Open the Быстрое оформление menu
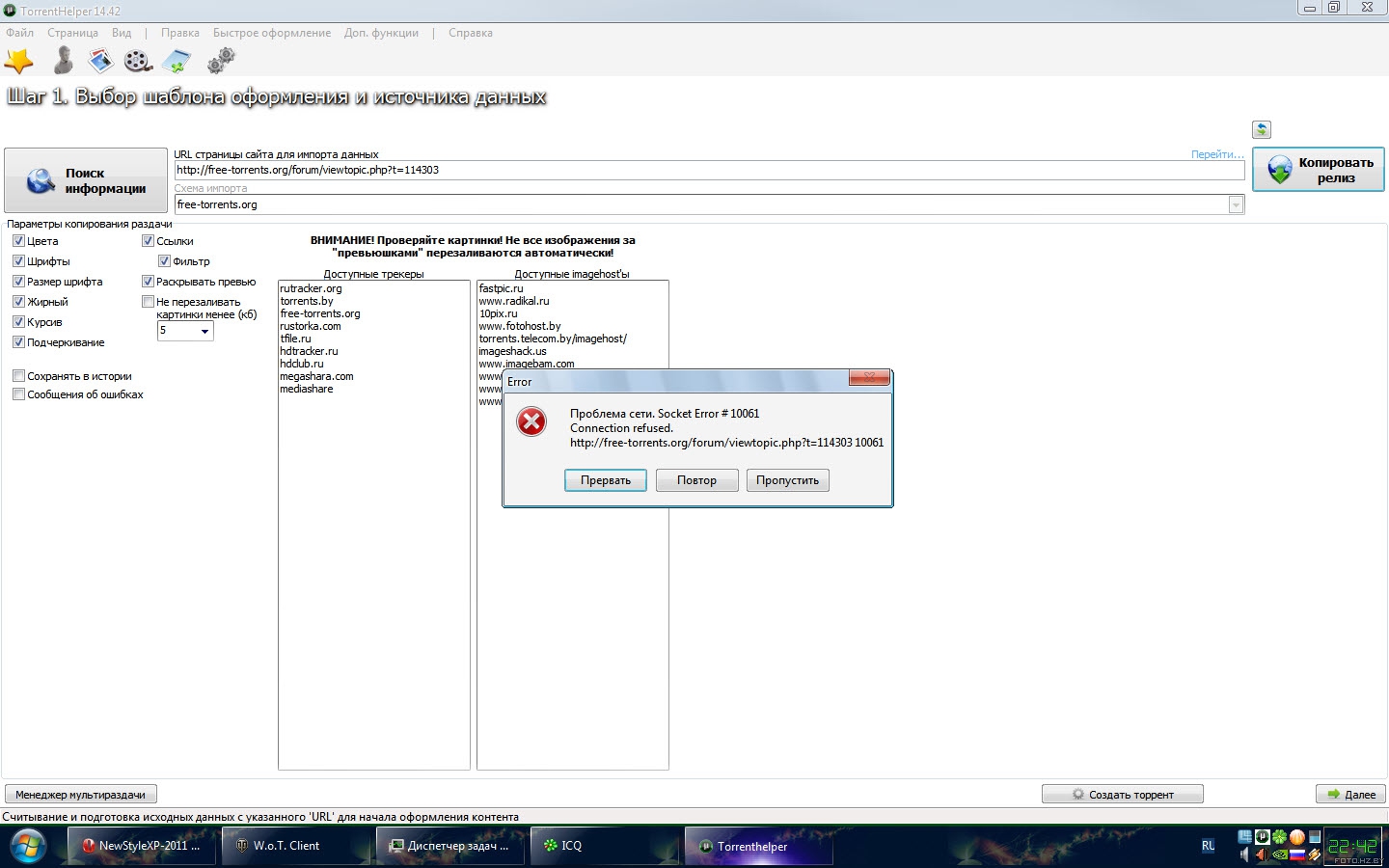 pyautogui.click(x=272, y=33)
